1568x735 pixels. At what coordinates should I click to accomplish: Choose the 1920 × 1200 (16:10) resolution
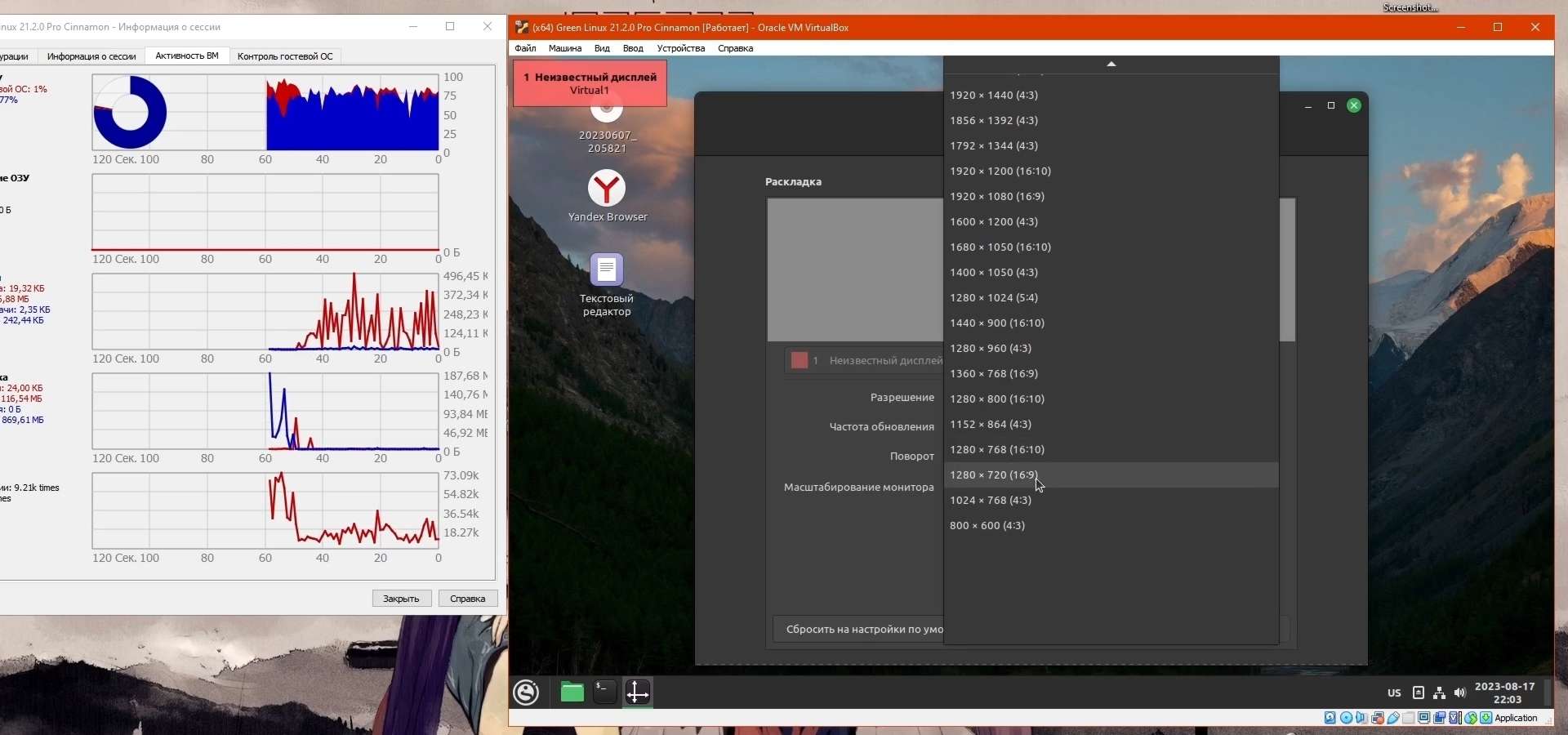pos(1111,171)
